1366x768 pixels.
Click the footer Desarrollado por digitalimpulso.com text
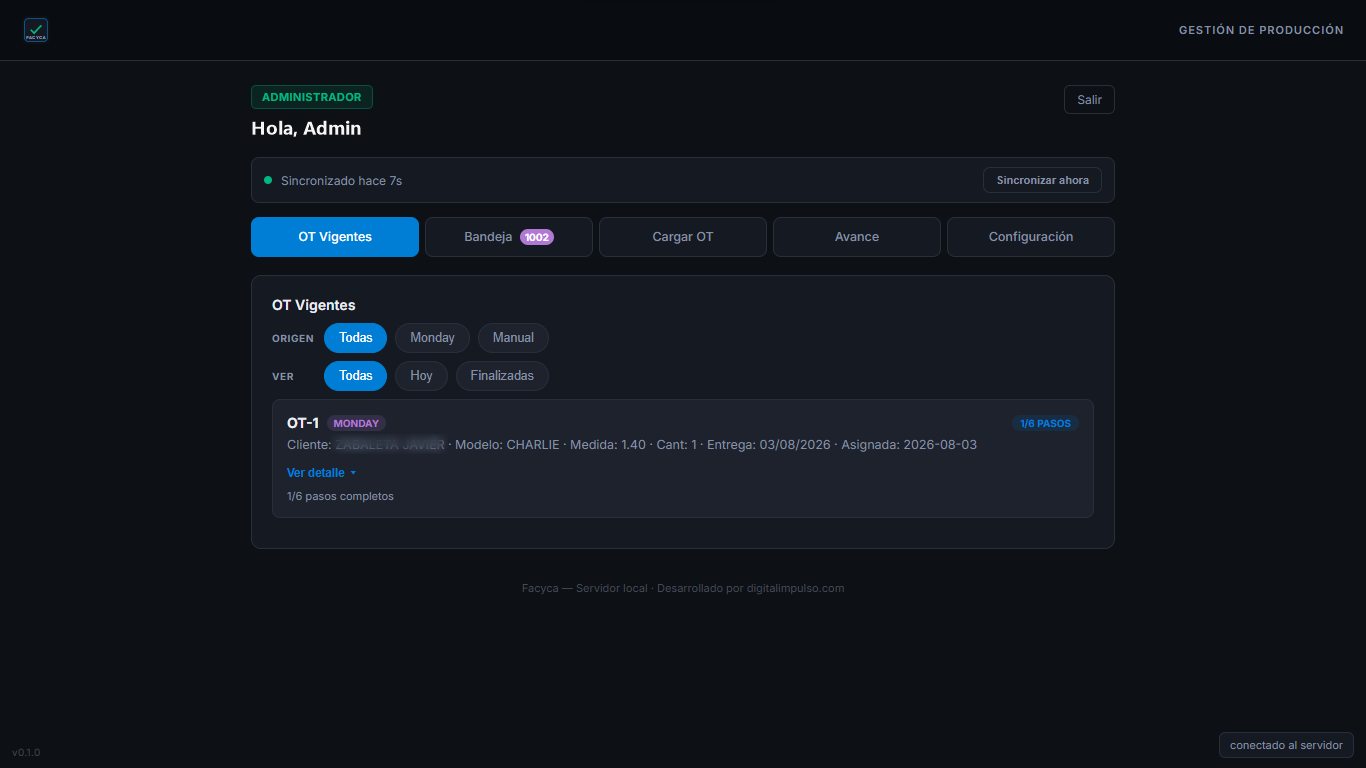tap(751, 588)
